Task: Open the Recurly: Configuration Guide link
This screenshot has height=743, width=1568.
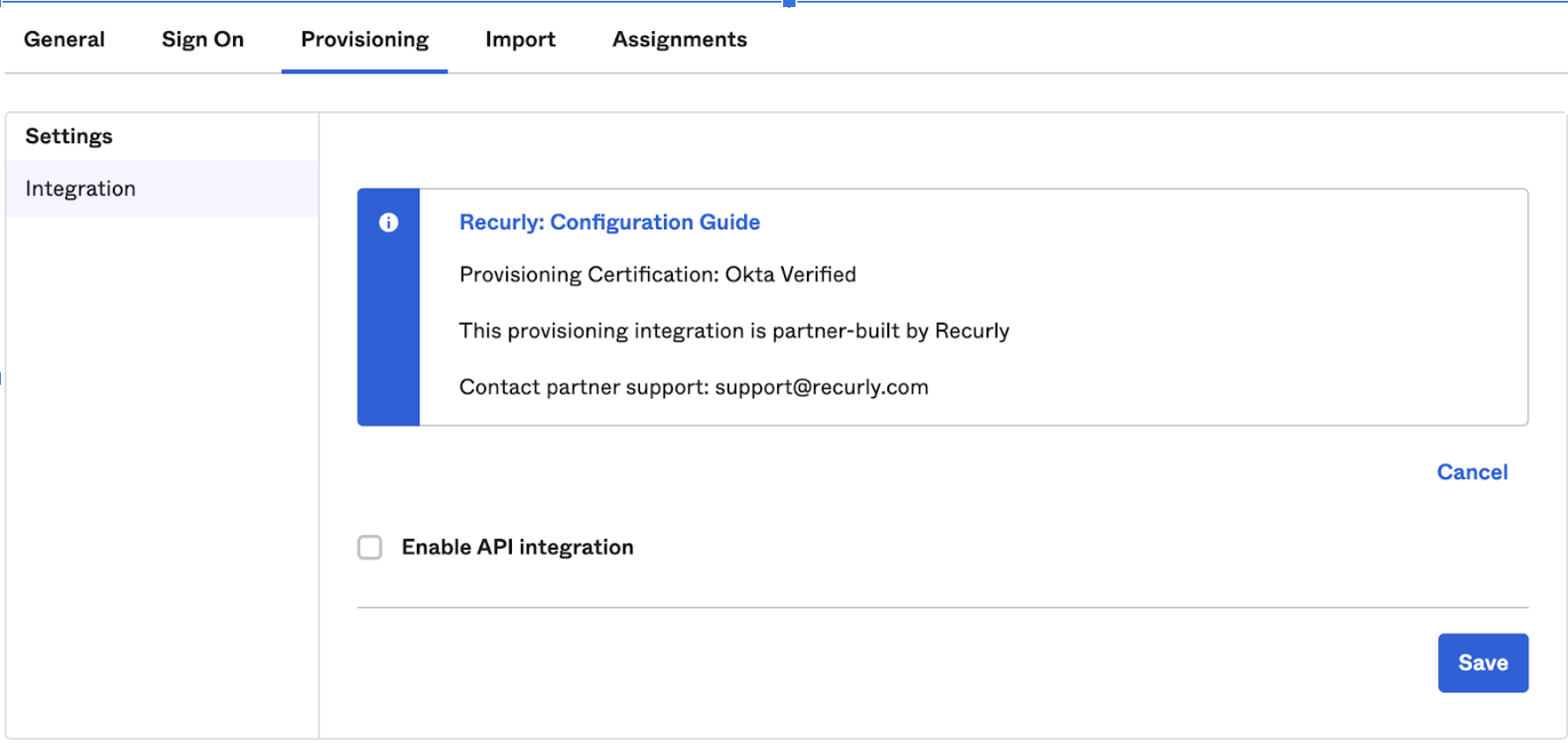Action: (x=609, y=222)
